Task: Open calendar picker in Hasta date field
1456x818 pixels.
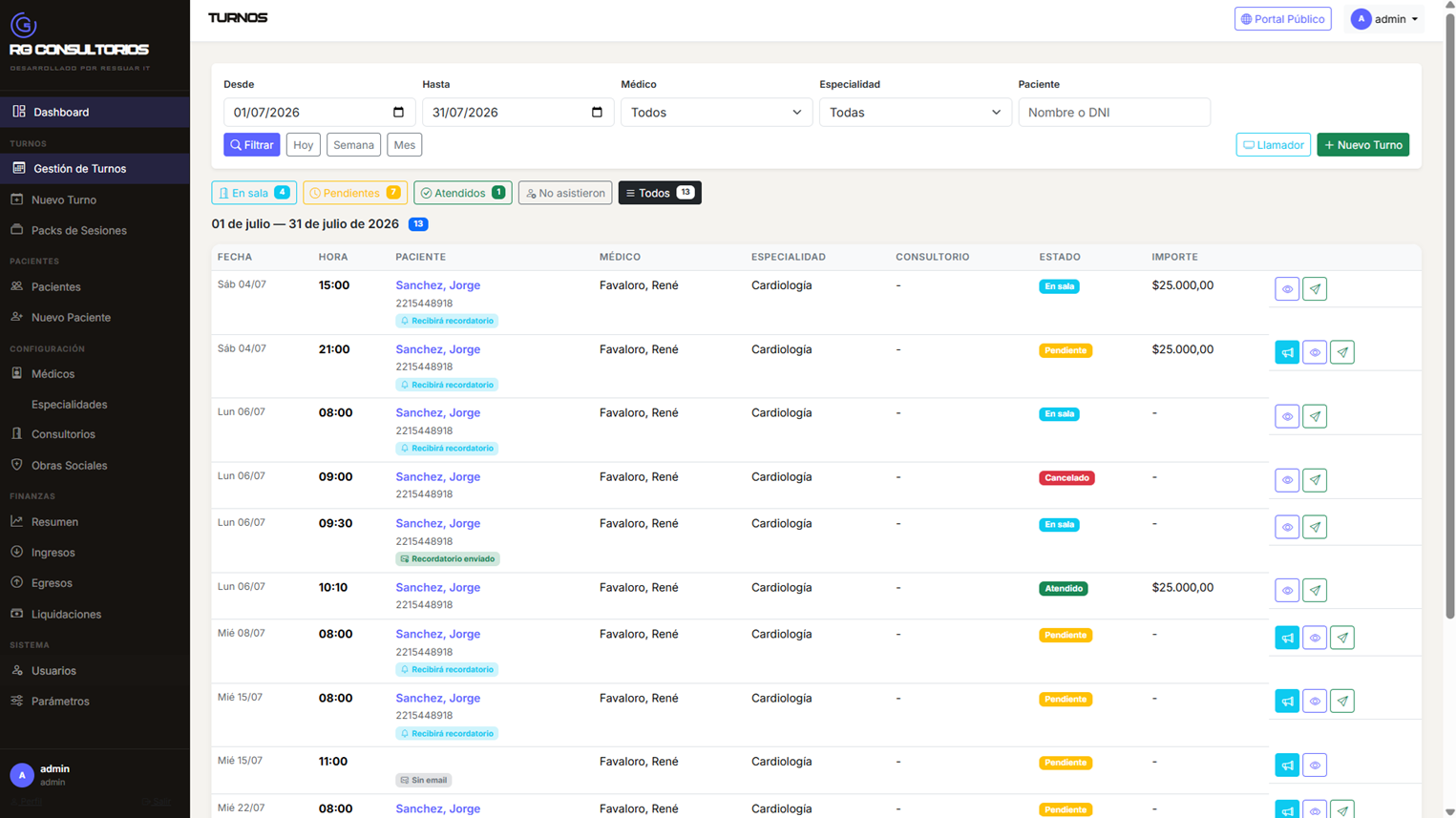Action: [x=597, y=112]
